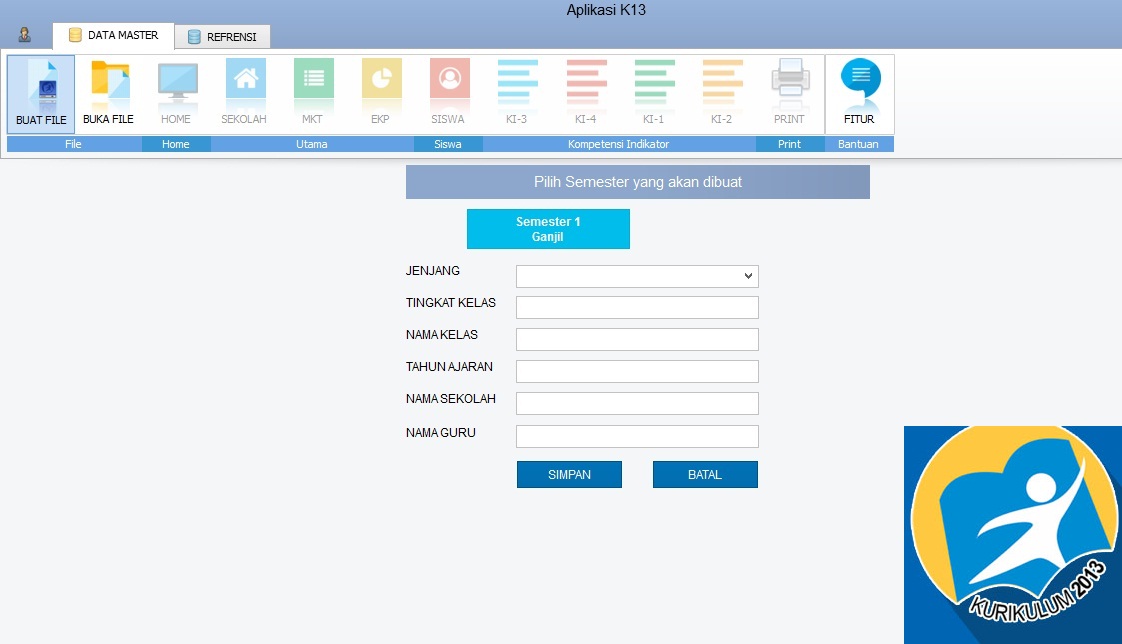The width and height of the screenshot is (1122, 644).
Task: Click the Print ribbon group label
Action: pyautogui.click(x=789, y=144)
